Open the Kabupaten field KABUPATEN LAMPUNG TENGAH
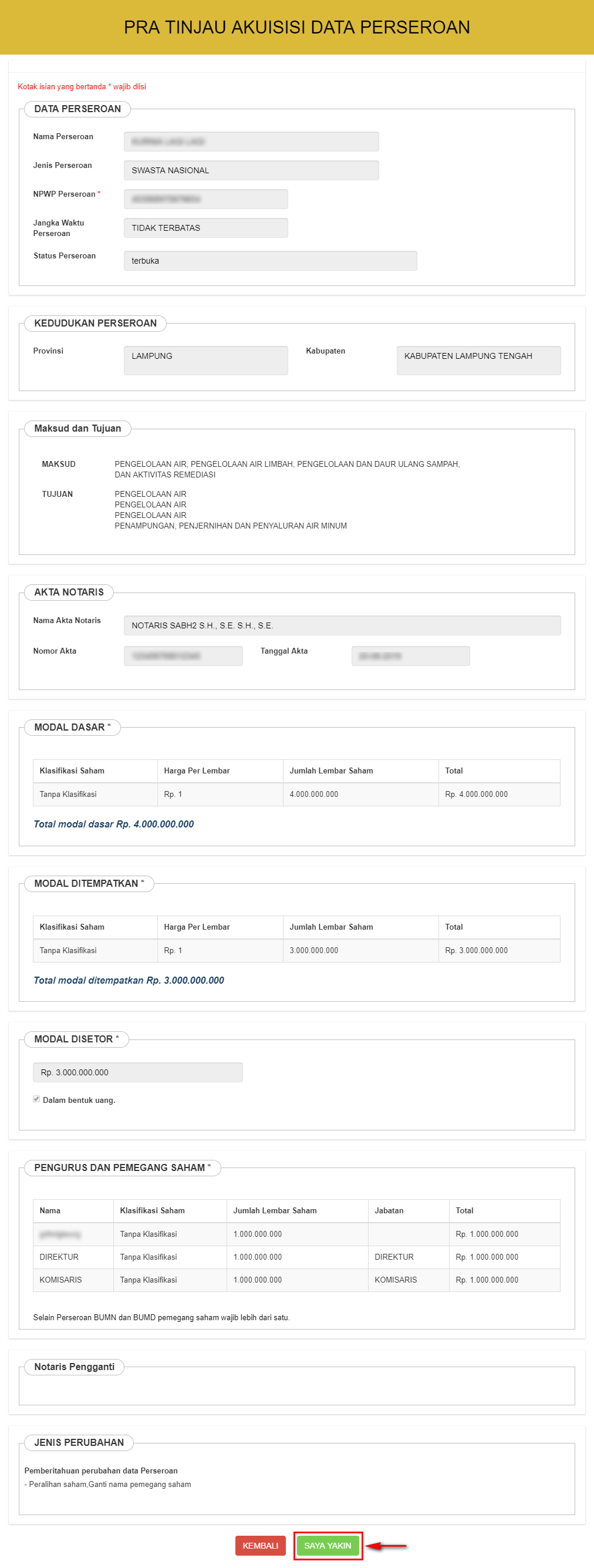The height and width of the screenshot is (1568, 594). (x=478, y=361)
